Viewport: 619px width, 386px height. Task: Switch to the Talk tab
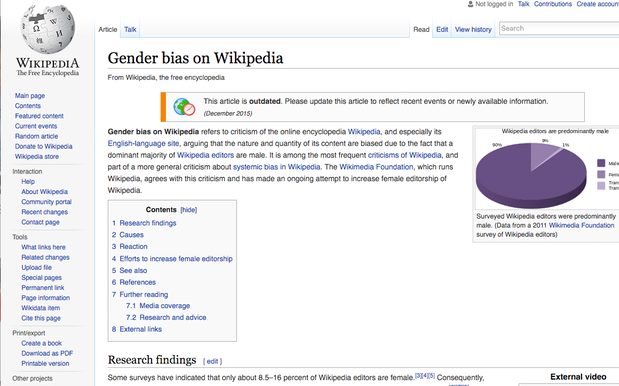(x=130, y=29)
